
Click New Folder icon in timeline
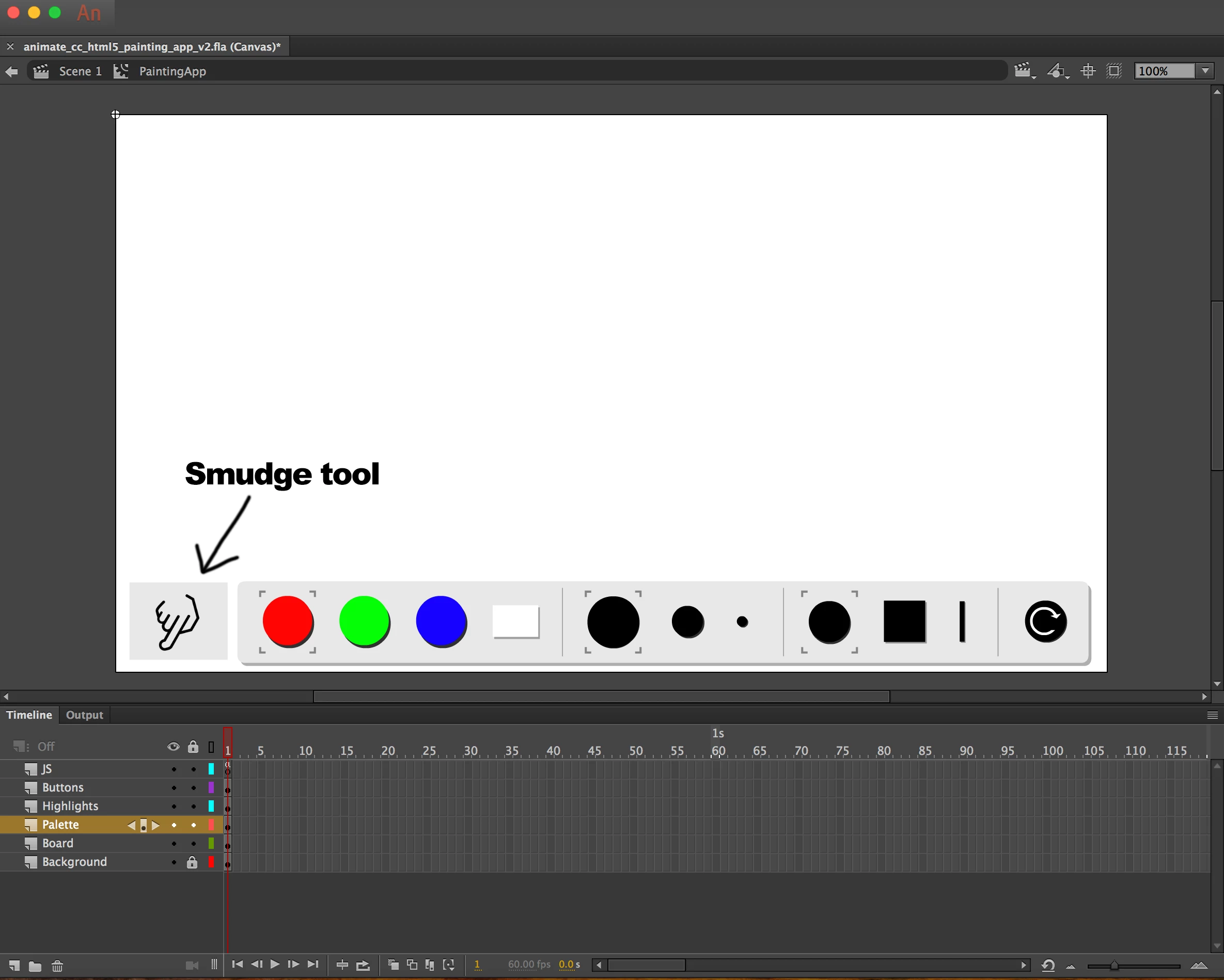(35, 965)
